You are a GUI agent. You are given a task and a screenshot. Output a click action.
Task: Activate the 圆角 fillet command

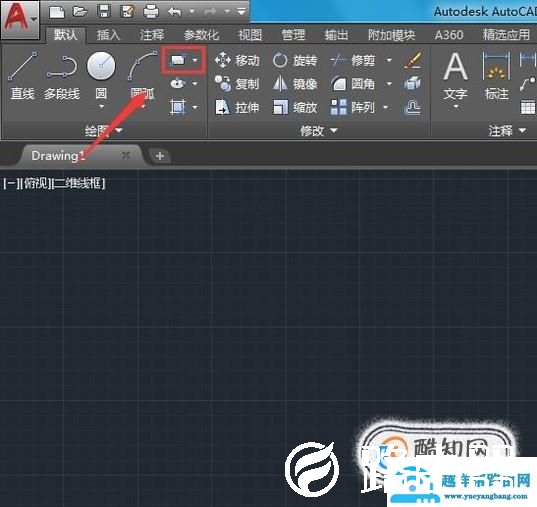pyautogui.click(x=353, y=84)
